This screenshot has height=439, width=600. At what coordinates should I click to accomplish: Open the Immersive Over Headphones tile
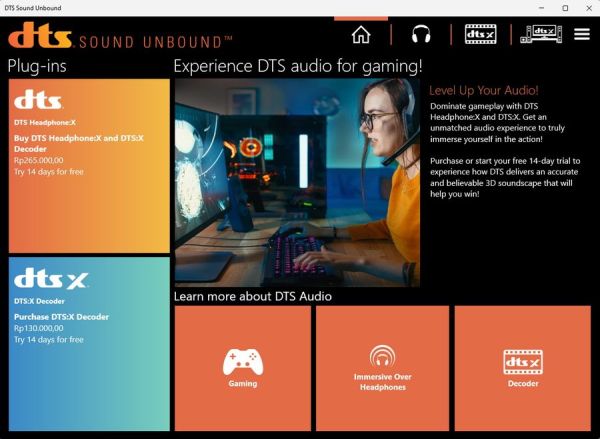(x=382, y=368)
